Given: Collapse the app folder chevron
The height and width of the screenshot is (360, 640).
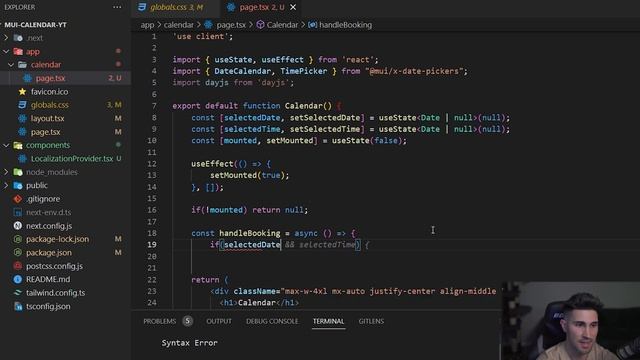Looking at the screenshot, I should (x=6, y=51).
